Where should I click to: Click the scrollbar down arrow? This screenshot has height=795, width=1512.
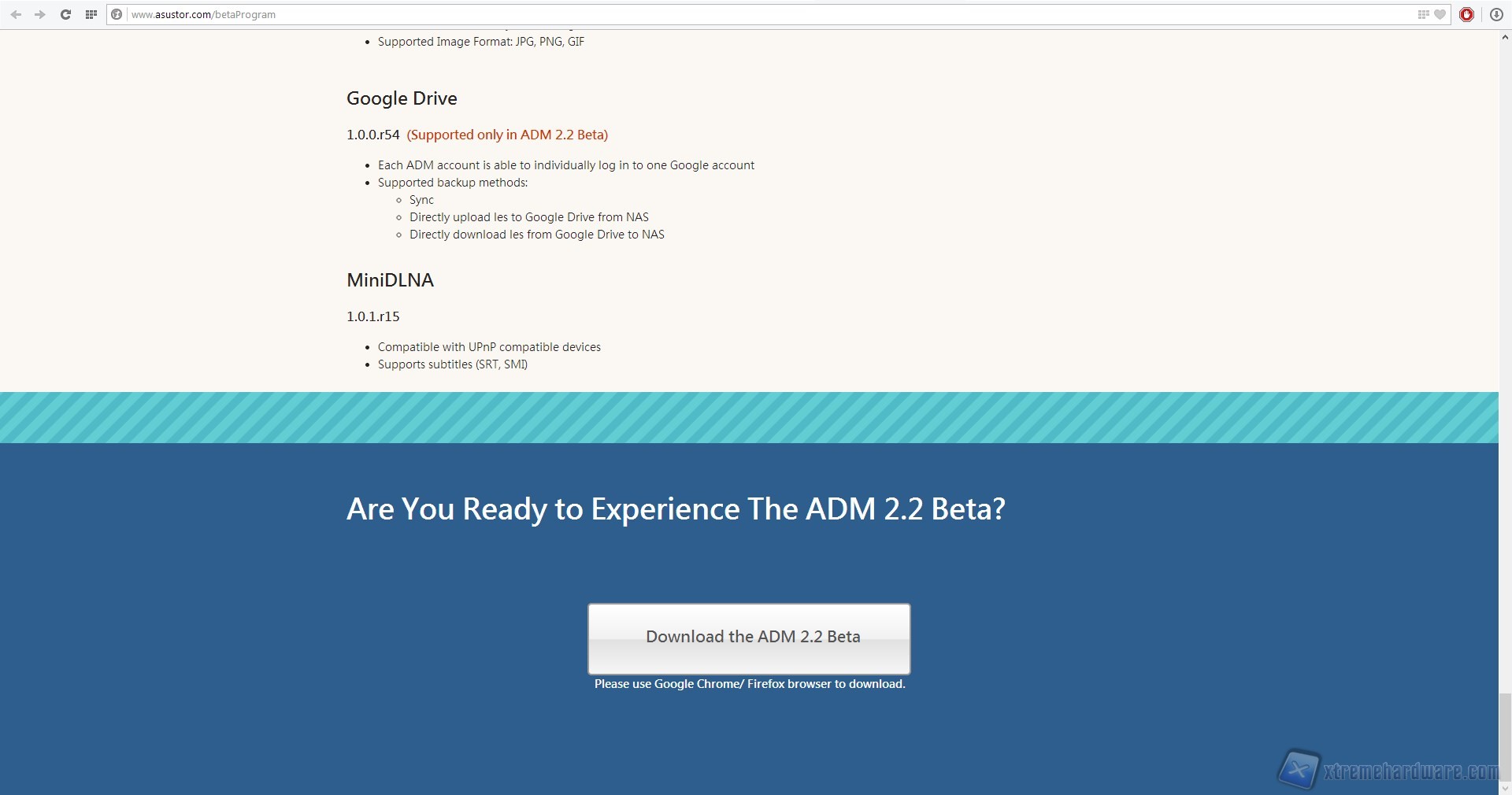1505,787
